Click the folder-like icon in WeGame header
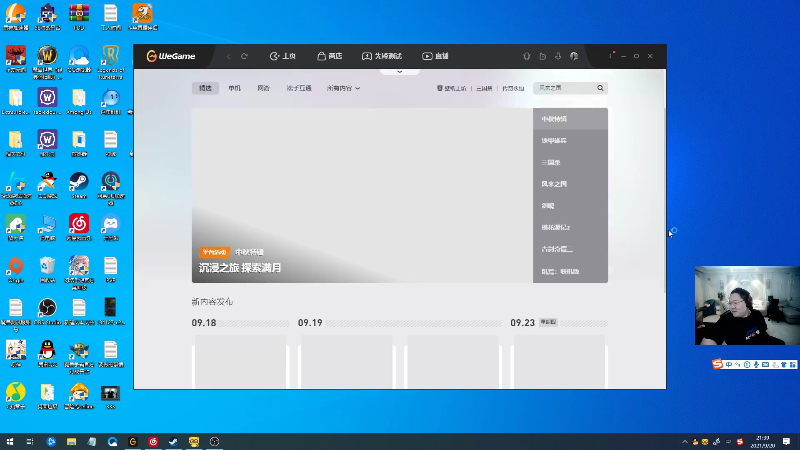The height and width of the screenshot is (450, 800). (x=542, y=56)
